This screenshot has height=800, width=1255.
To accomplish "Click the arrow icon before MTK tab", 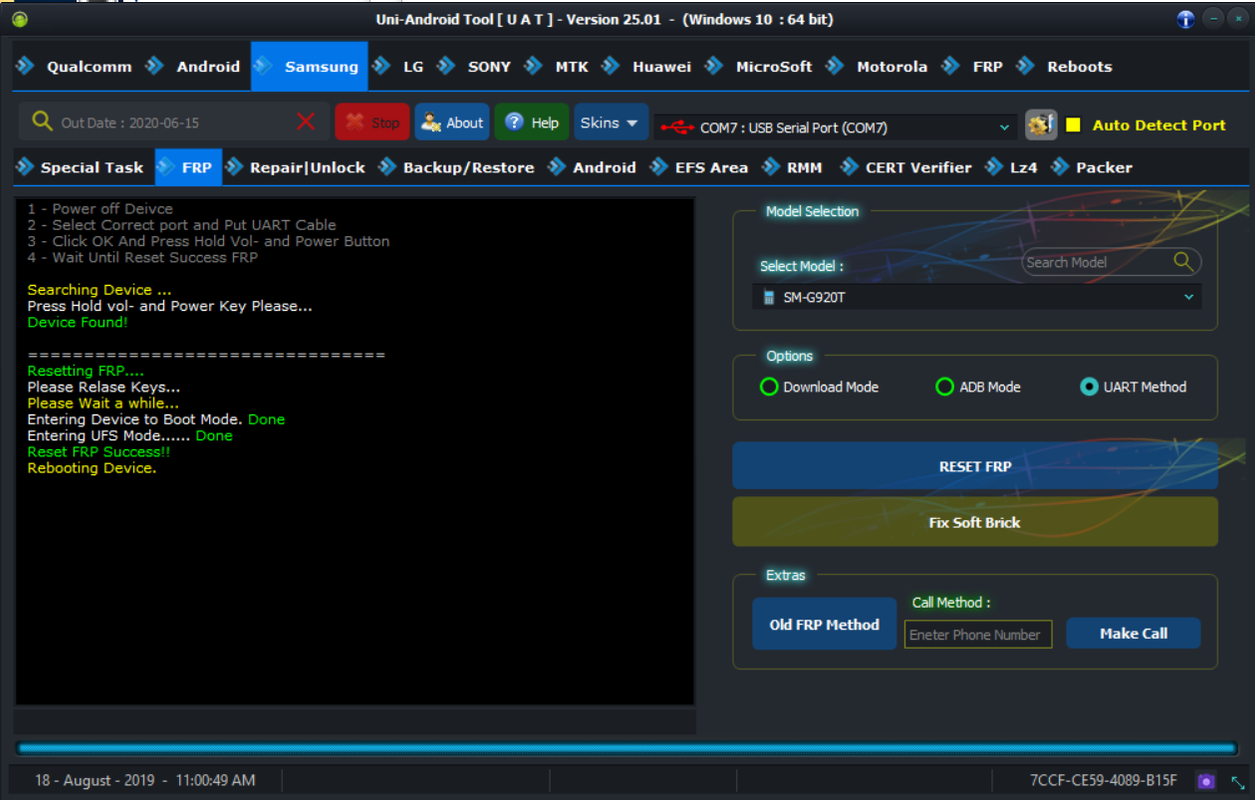I will tap(533, 66).
